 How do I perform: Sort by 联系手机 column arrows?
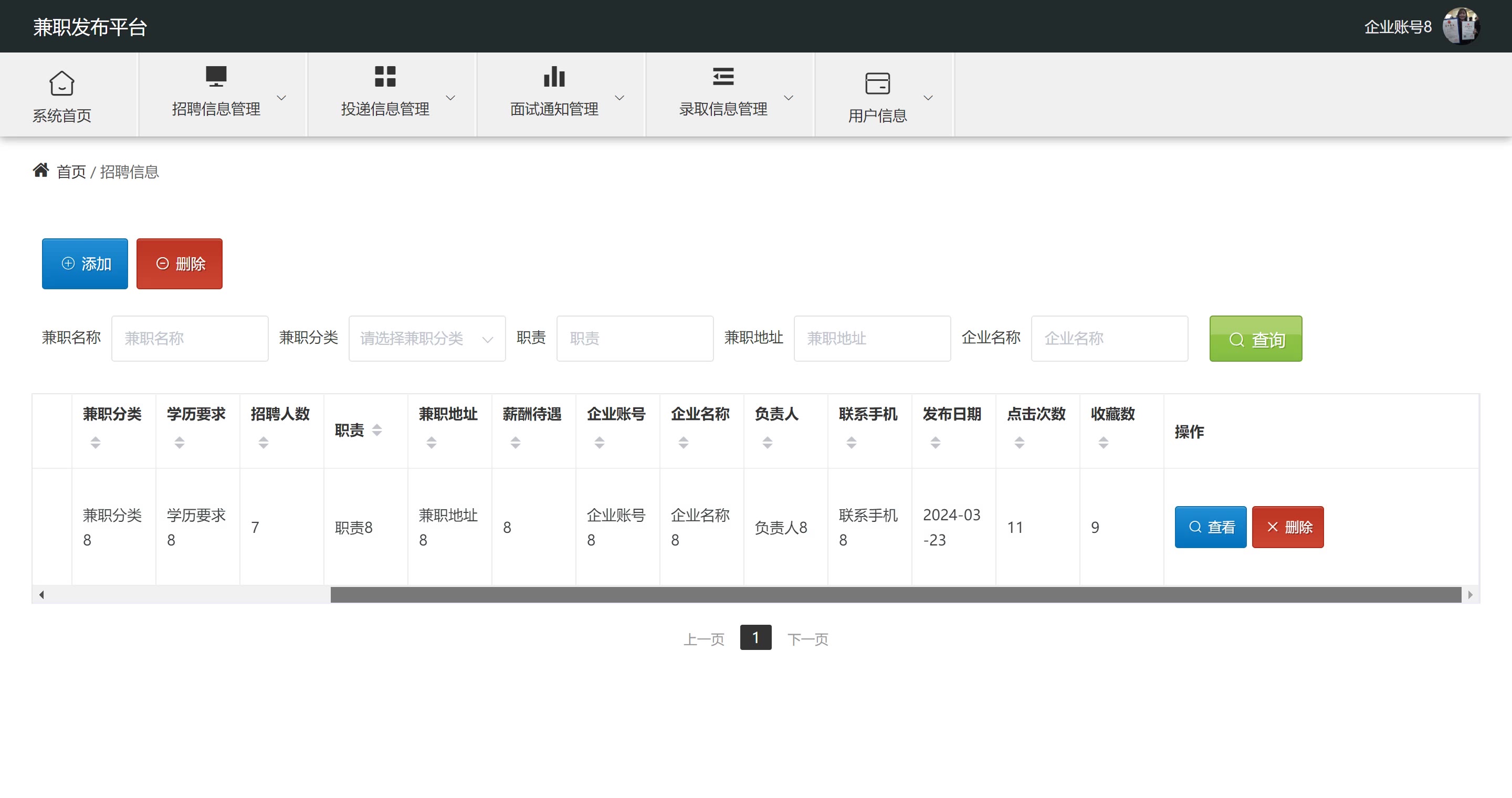[851, 443]
